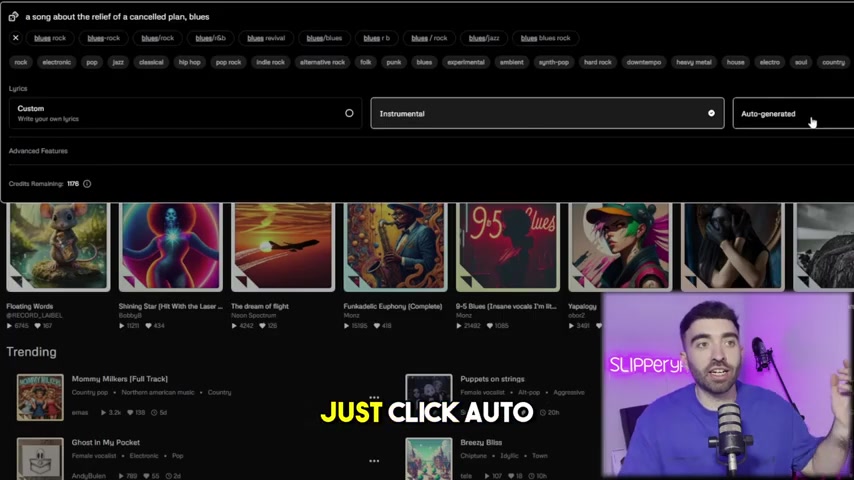This screenshot has height=480, width=854.
Task: Click heart icon under Funkadelic Euphony
Action: tap(377, 326)
